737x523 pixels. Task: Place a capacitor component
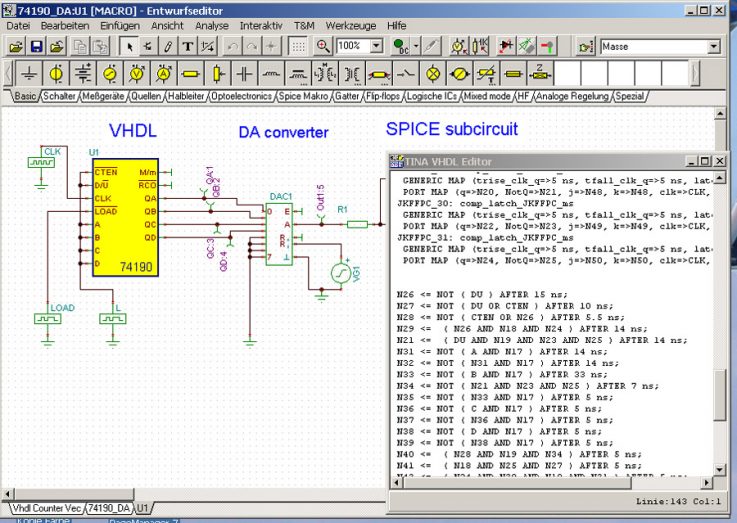[244, 73]
